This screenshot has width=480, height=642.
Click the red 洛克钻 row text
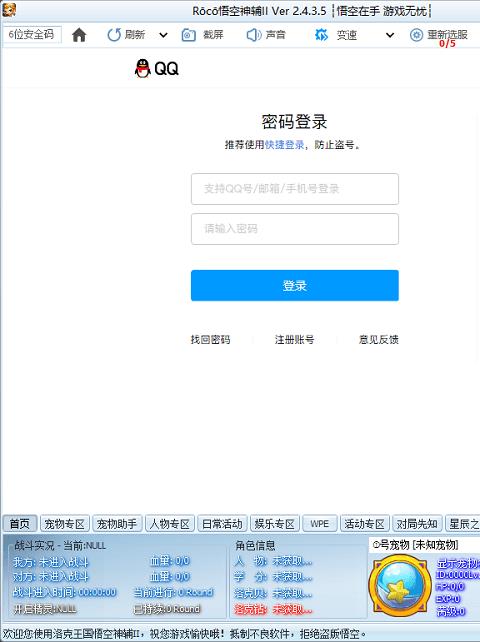point(273,609)
